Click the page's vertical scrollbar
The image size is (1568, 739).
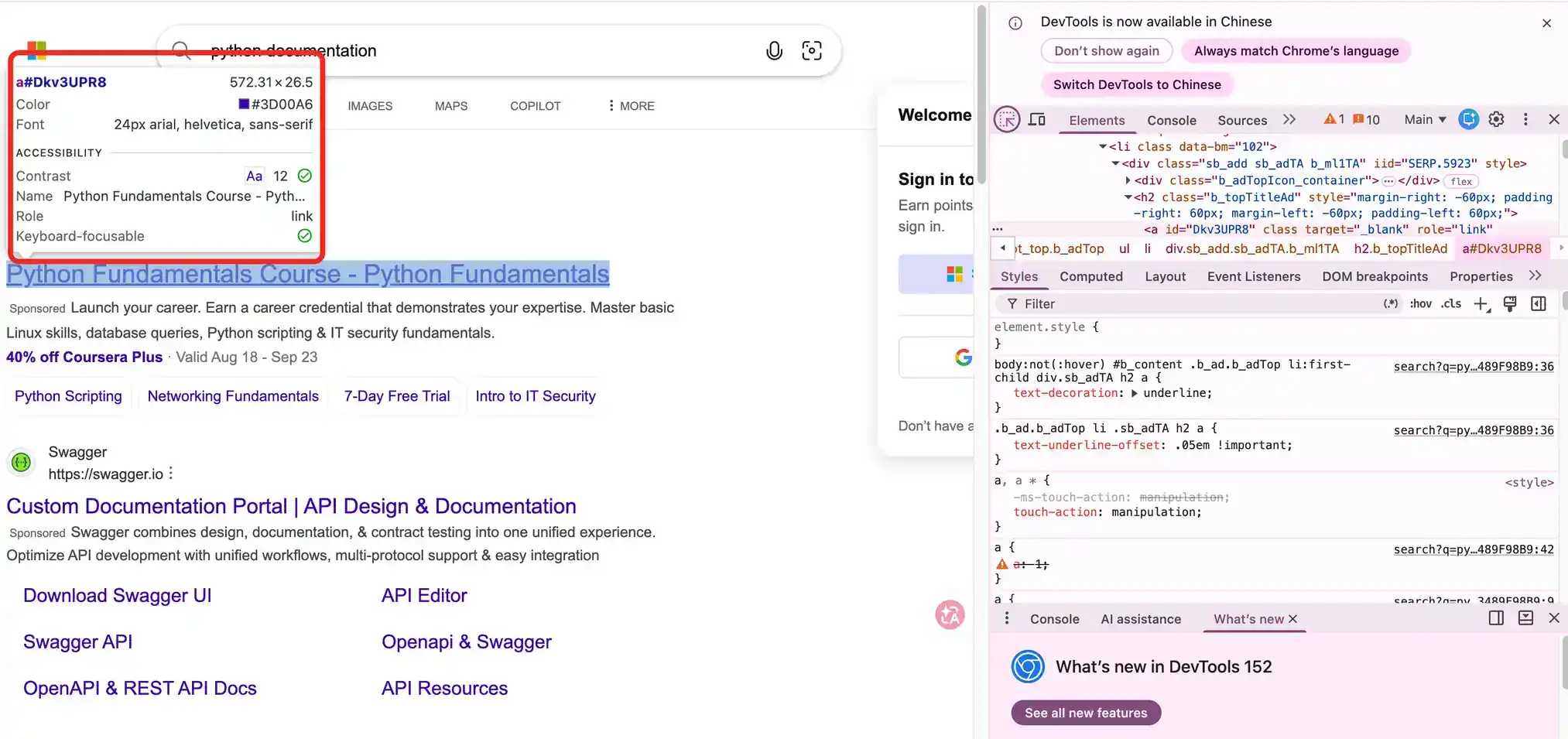(x=981, y=94)
